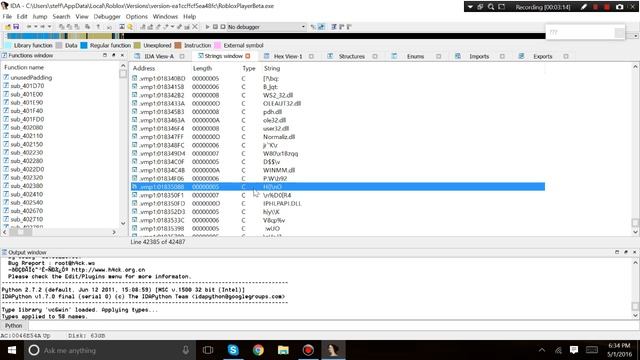Viewport: 640px width, 360px height.
Task: Switch to the IDA View-A tab
Action: [x=159, y=56]
